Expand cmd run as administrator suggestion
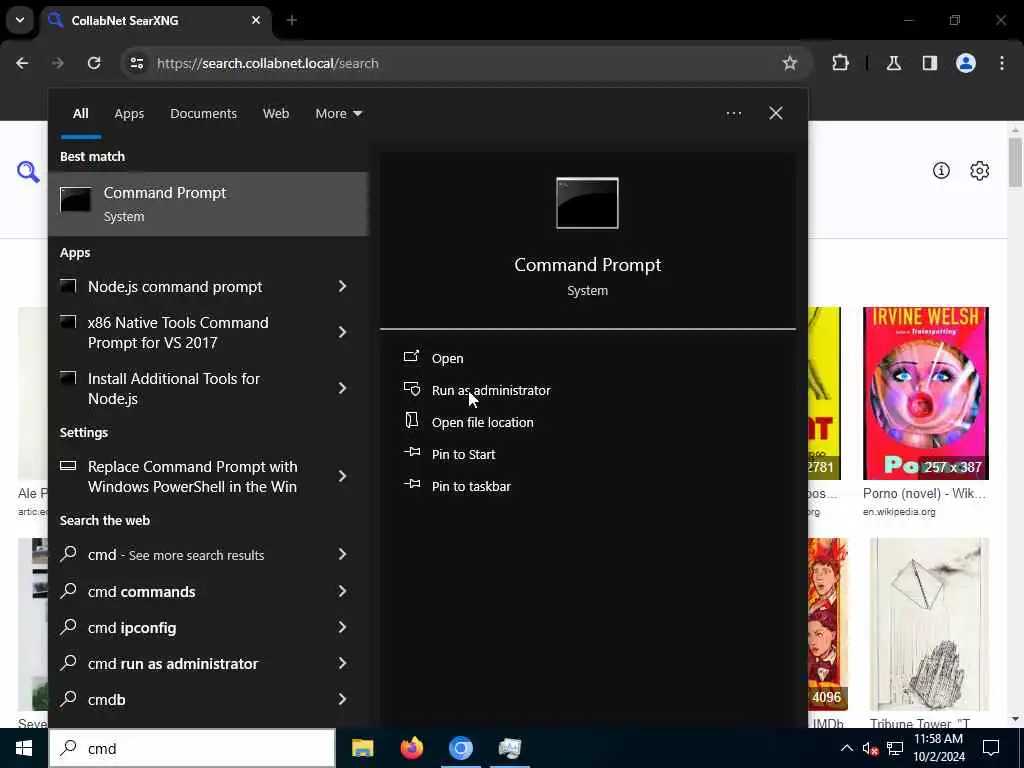 342,664
